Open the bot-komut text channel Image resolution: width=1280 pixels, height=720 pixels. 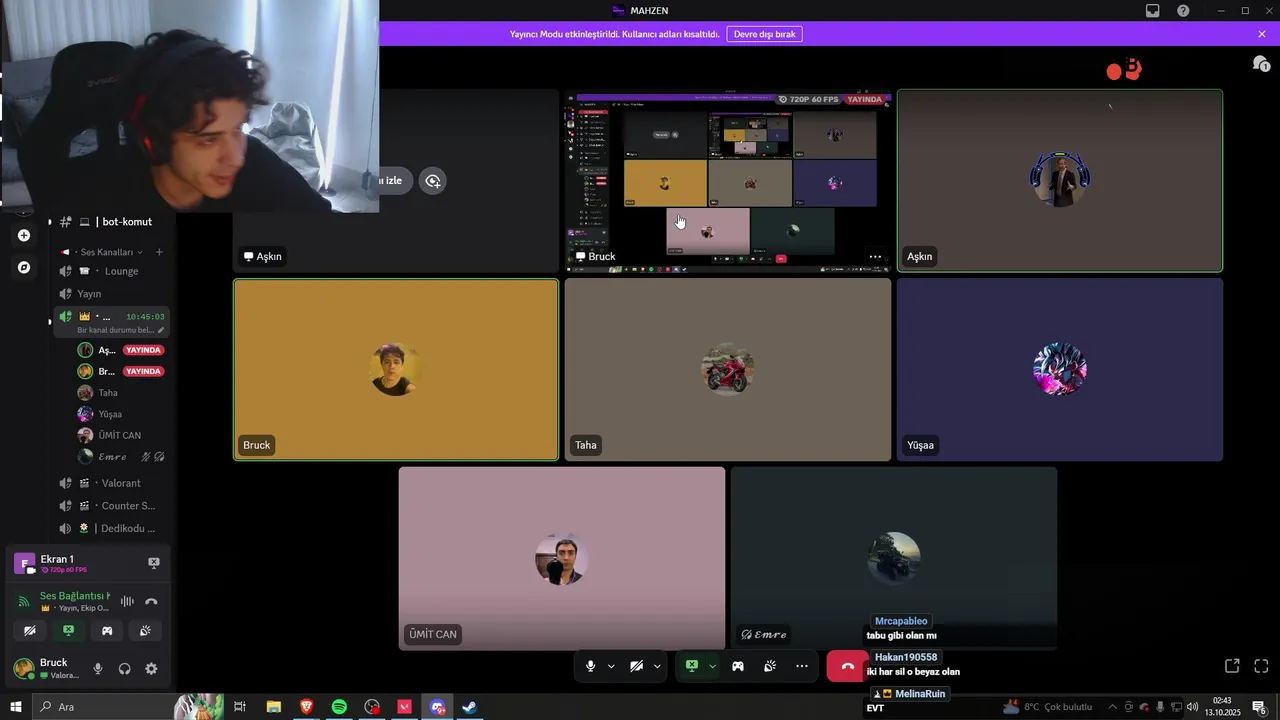pyautogui.click(x=112, y=222)
